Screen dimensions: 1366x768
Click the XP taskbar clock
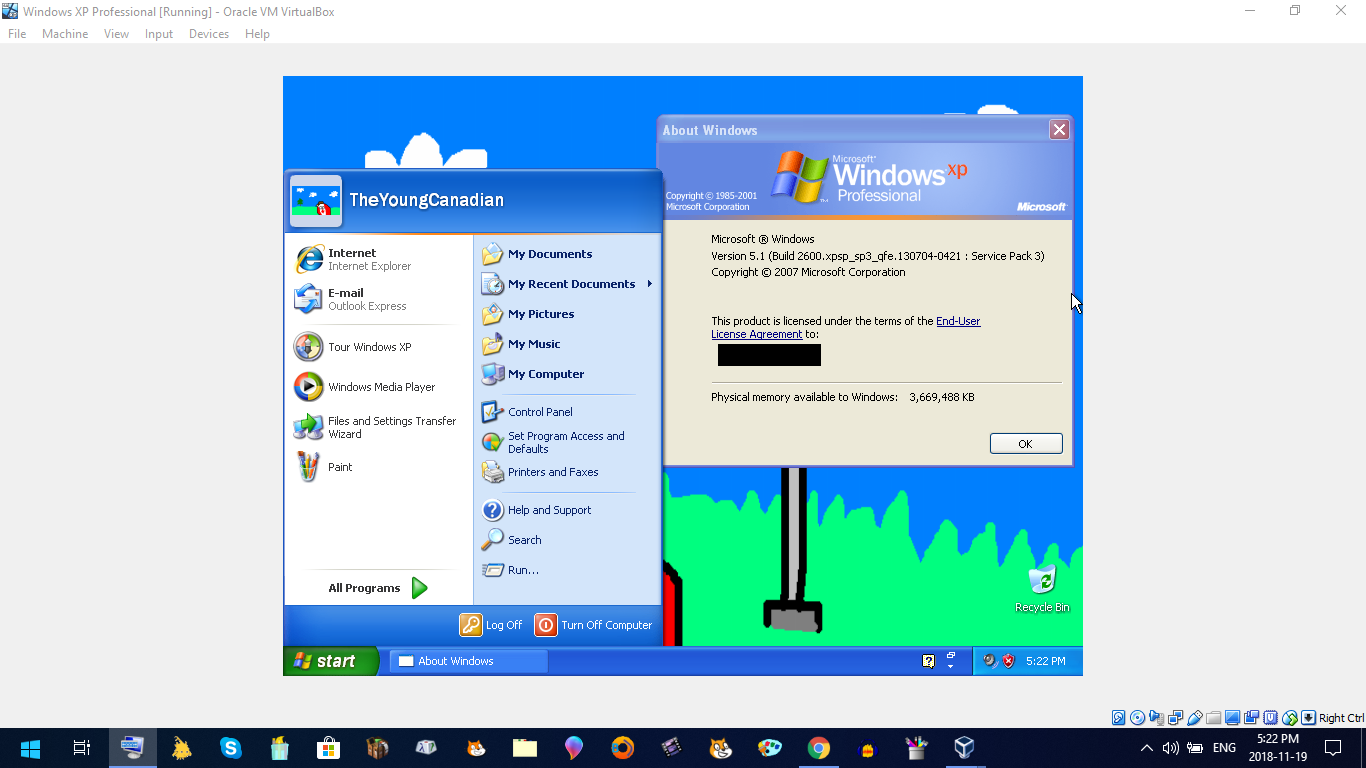1045,661
